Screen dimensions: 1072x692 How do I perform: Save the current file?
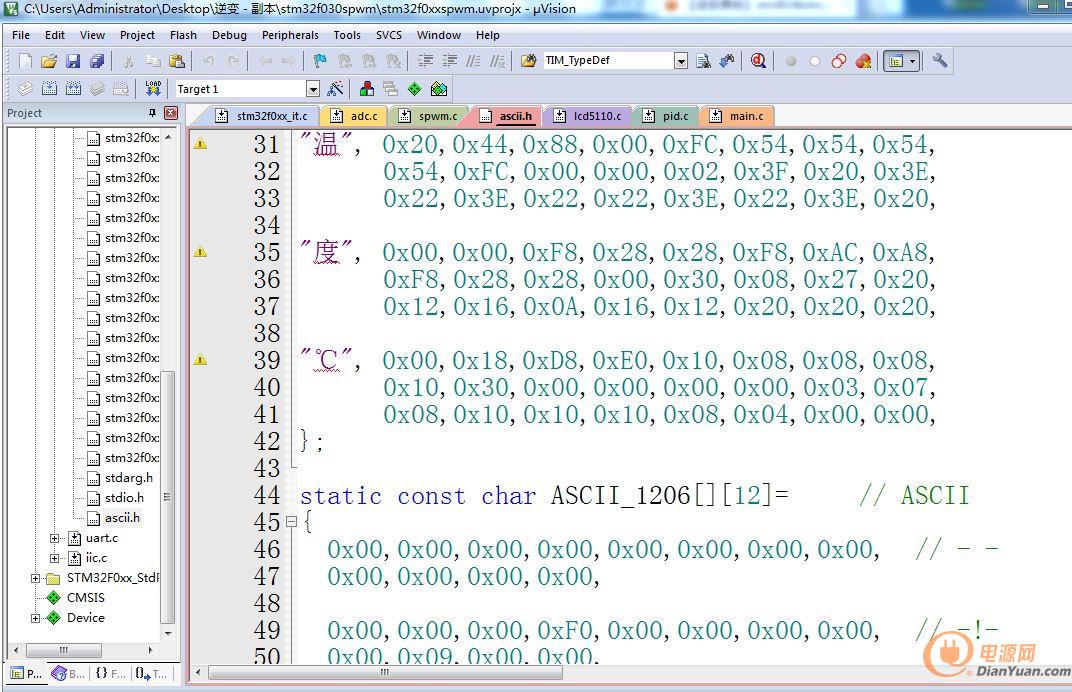73,61
